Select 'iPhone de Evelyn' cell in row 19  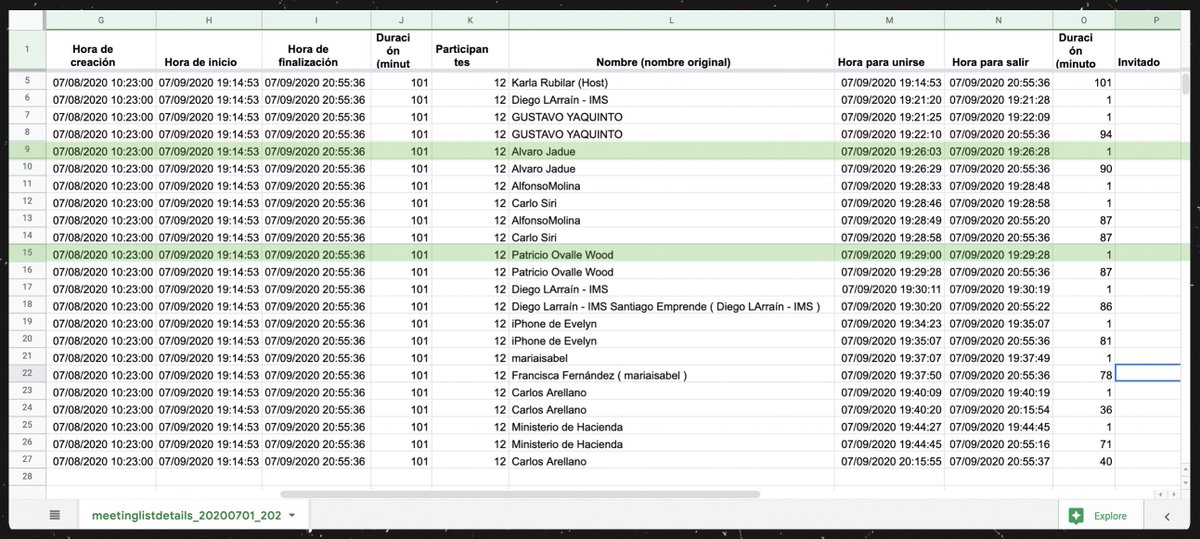671,323
